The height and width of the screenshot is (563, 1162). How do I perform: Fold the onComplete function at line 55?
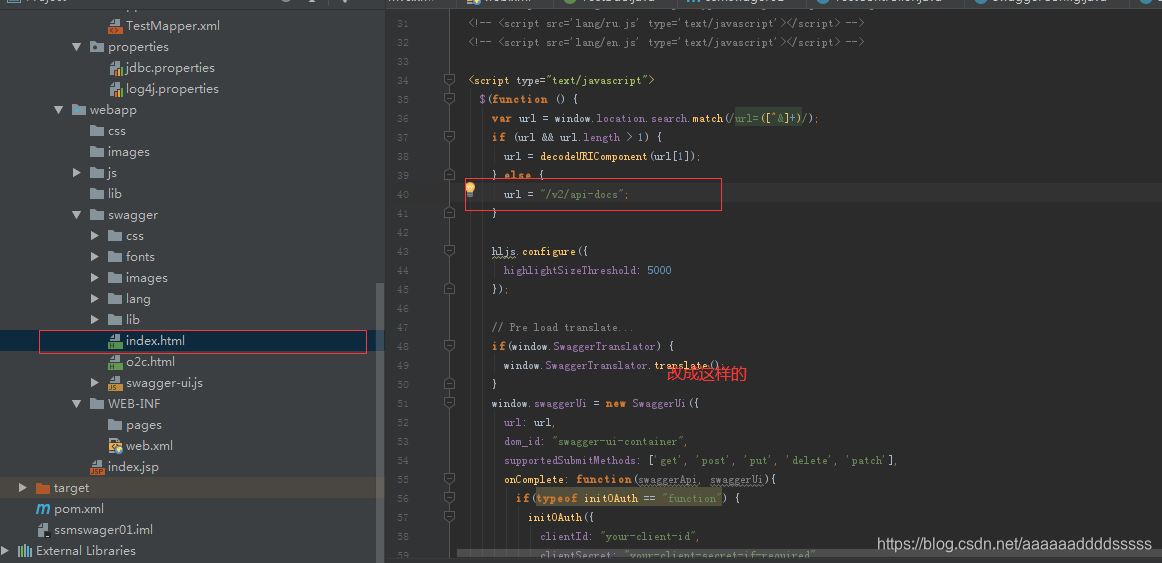448,479
